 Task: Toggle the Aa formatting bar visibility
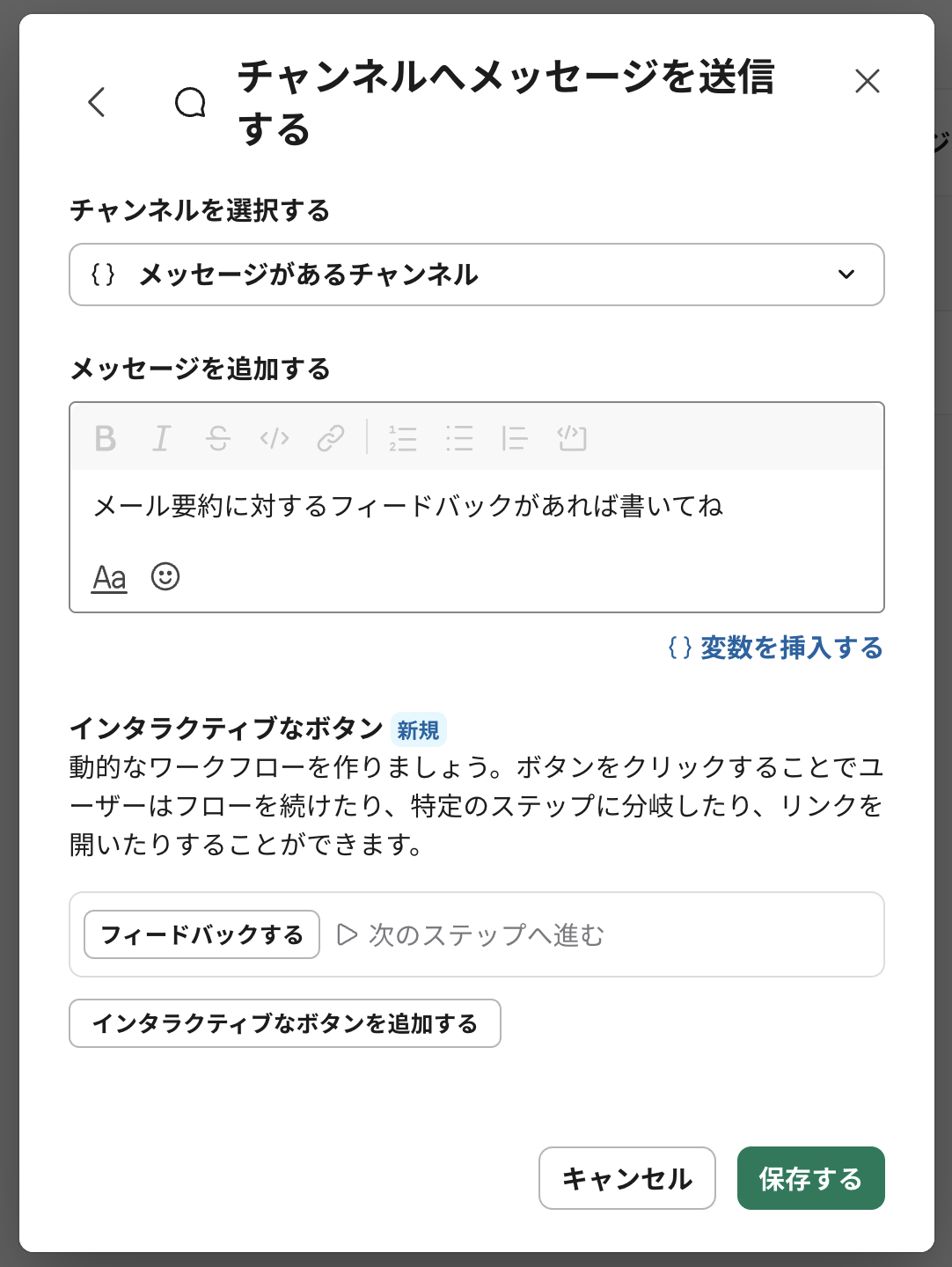click(x=108, y=577)
